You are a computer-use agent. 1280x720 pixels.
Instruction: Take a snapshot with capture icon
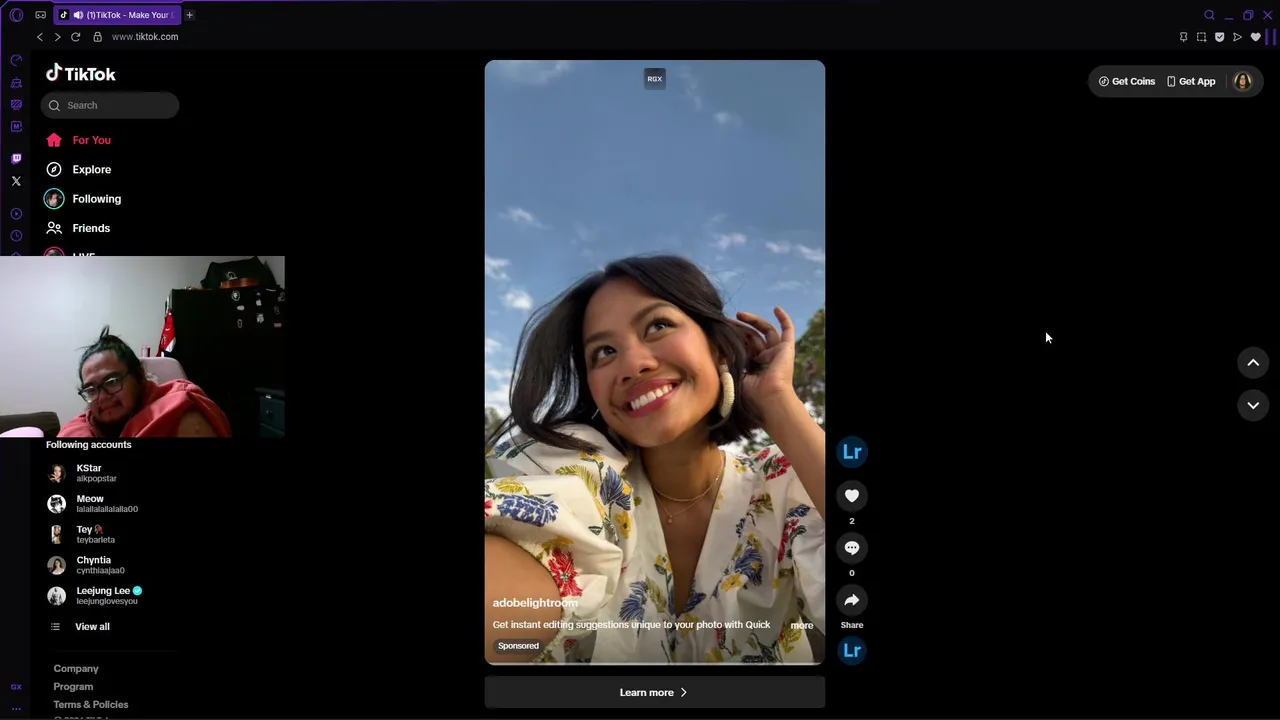click(x=1201, y=37)
